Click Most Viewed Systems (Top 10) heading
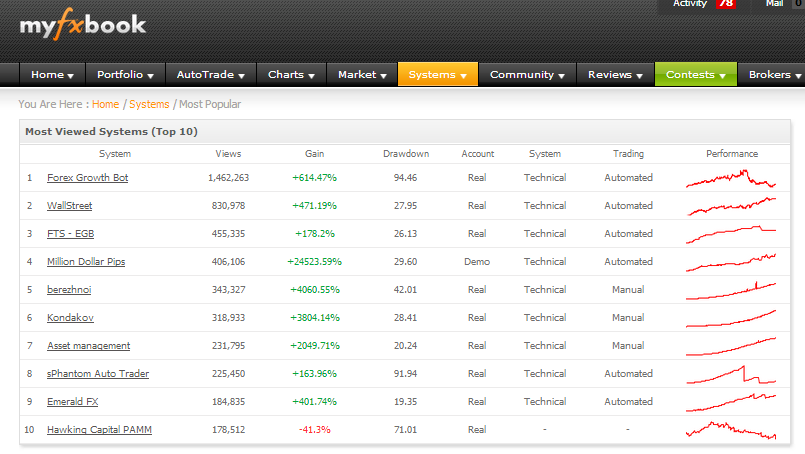 (111, 131)
